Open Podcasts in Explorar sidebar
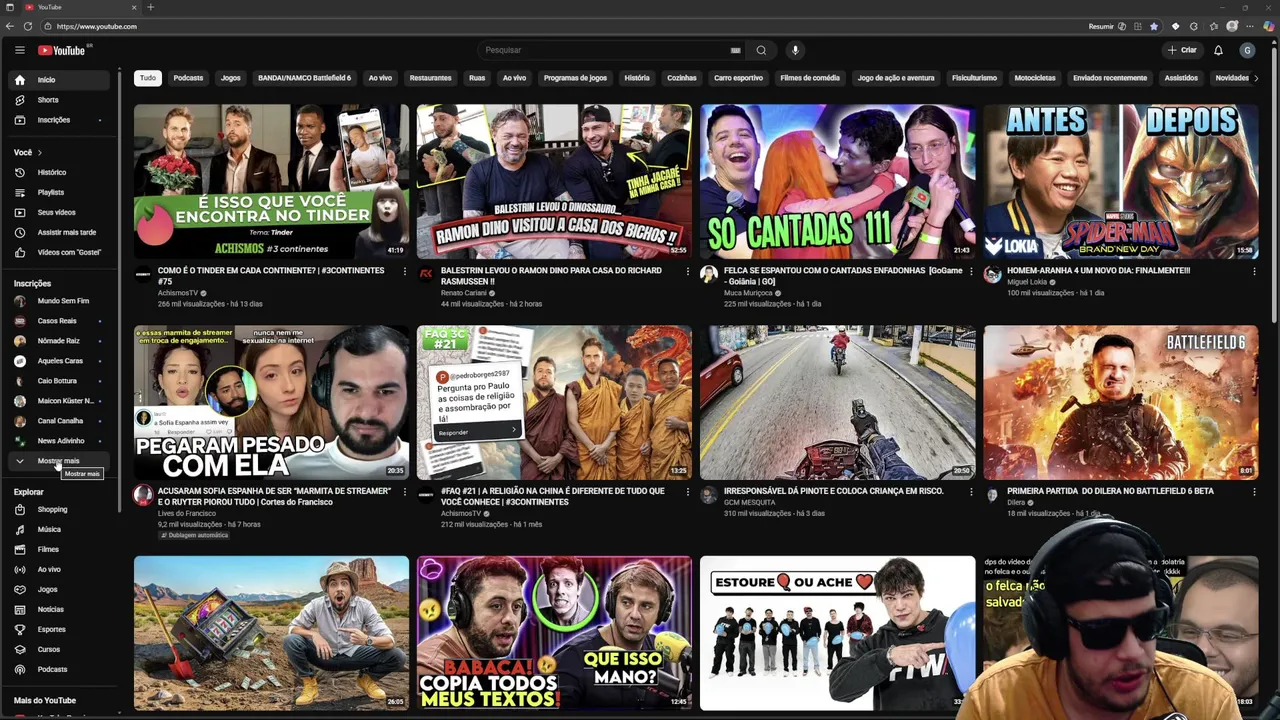1280x720 pixels. coord(58,669)
